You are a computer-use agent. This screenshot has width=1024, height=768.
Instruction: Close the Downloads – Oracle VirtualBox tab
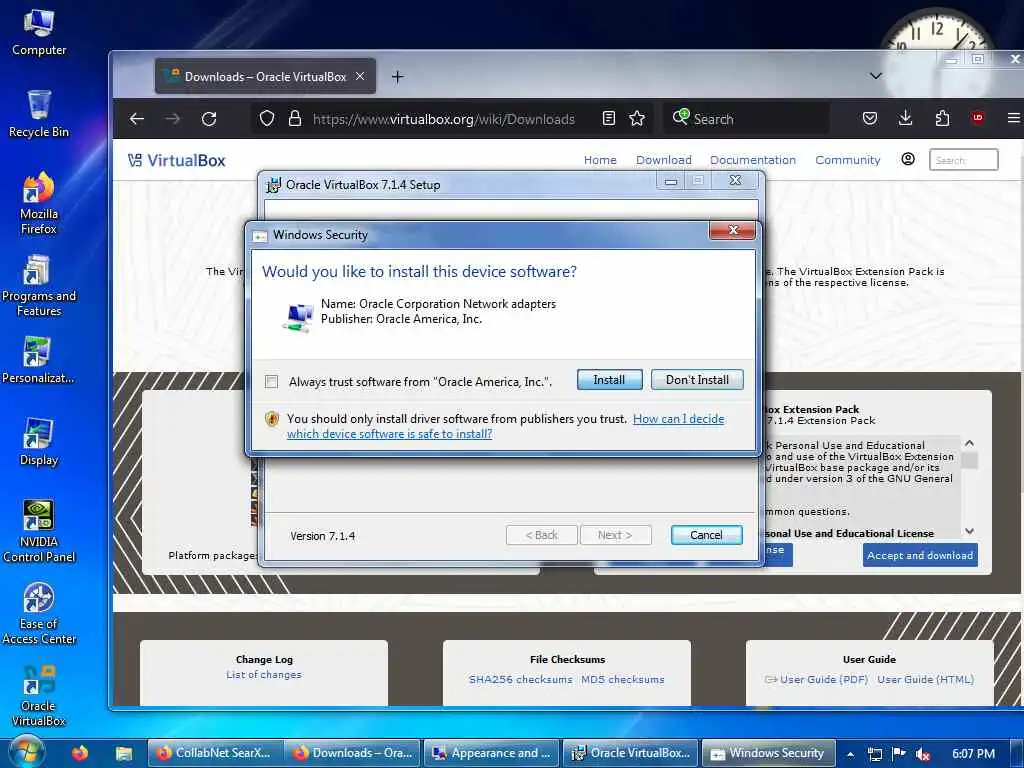360,76
